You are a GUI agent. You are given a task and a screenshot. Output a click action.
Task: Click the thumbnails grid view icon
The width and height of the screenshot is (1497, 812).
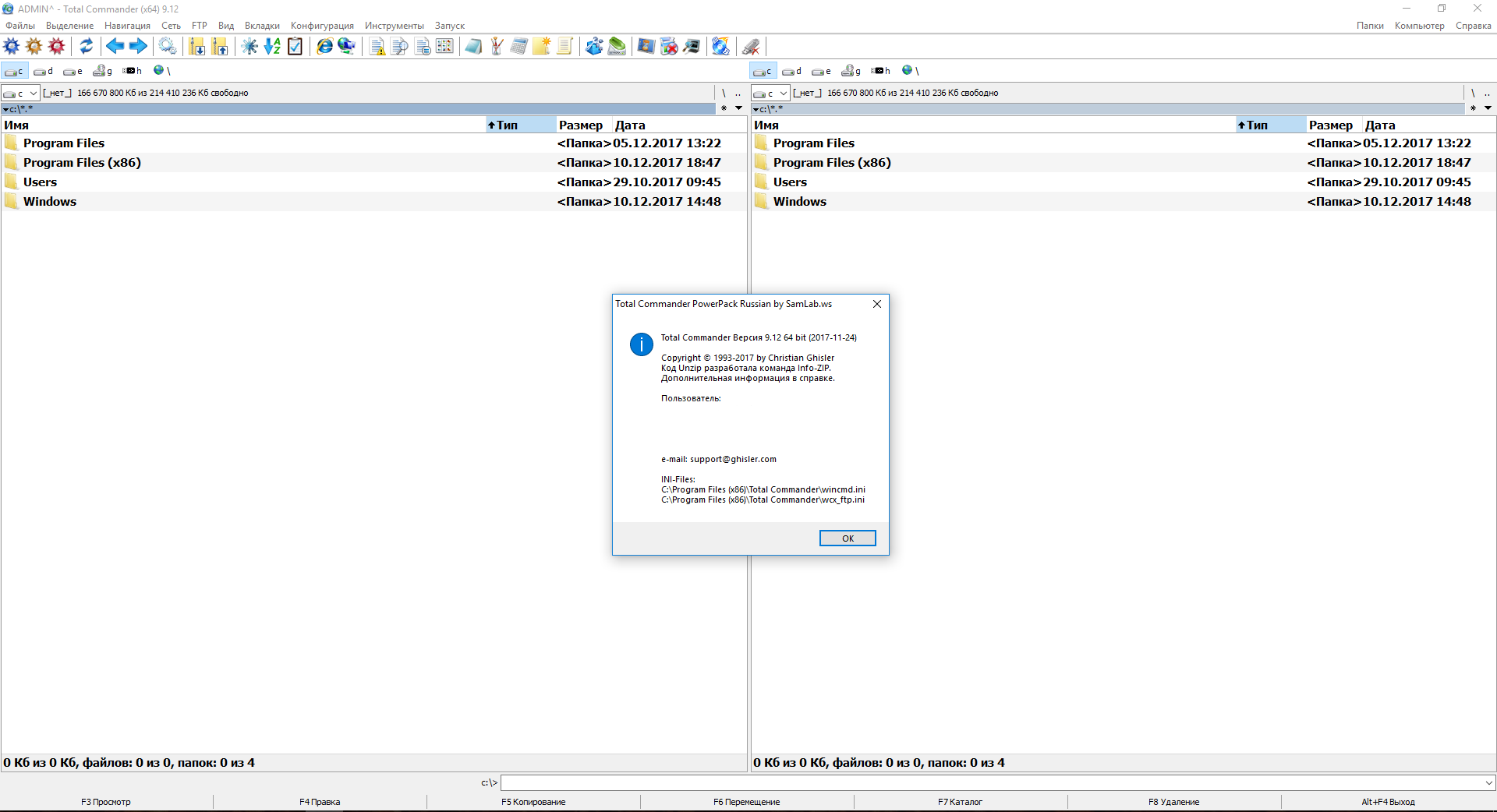[x=444, y=47]
